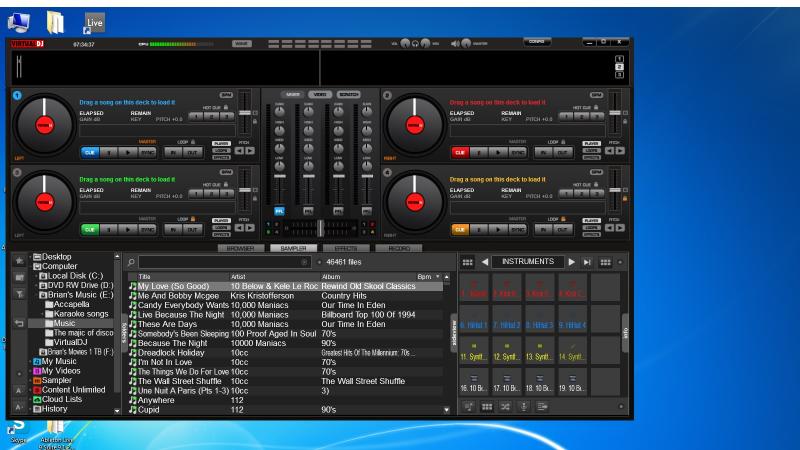The image size is (800, 450).
Task: Trigger sampler pad 11 Synth
Action: [474, 351]
